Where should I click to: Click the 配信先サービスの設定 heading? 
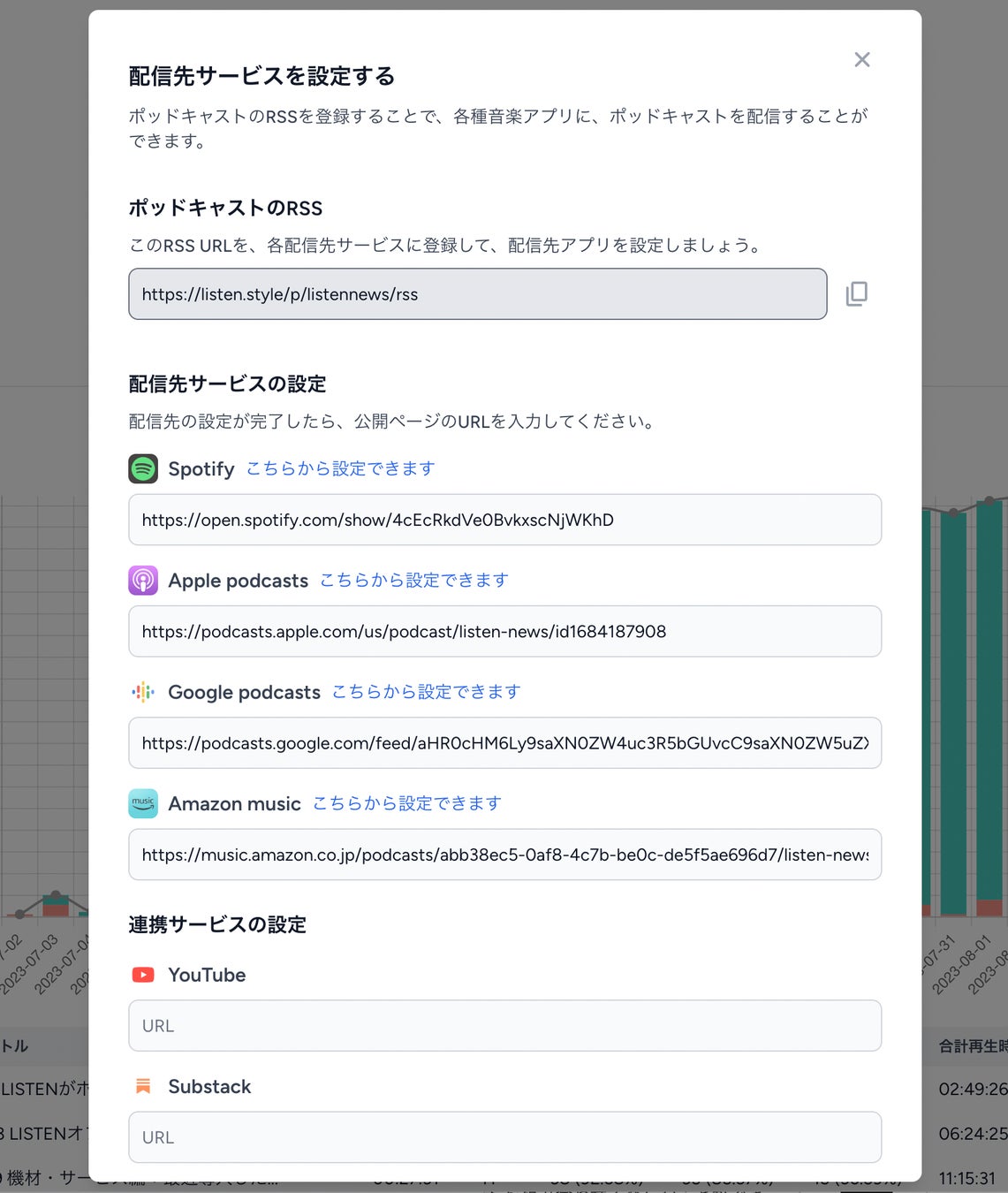(227, 384)
